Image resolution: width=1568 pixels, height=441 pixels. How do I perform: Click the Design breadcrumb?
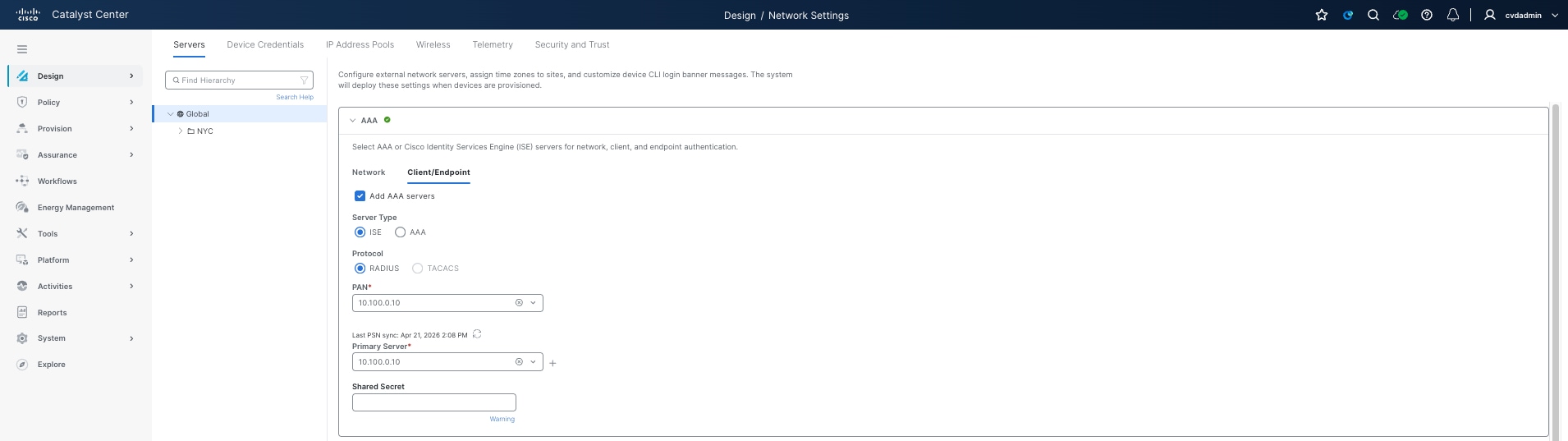pyautogui.click(x=740, y=15)
